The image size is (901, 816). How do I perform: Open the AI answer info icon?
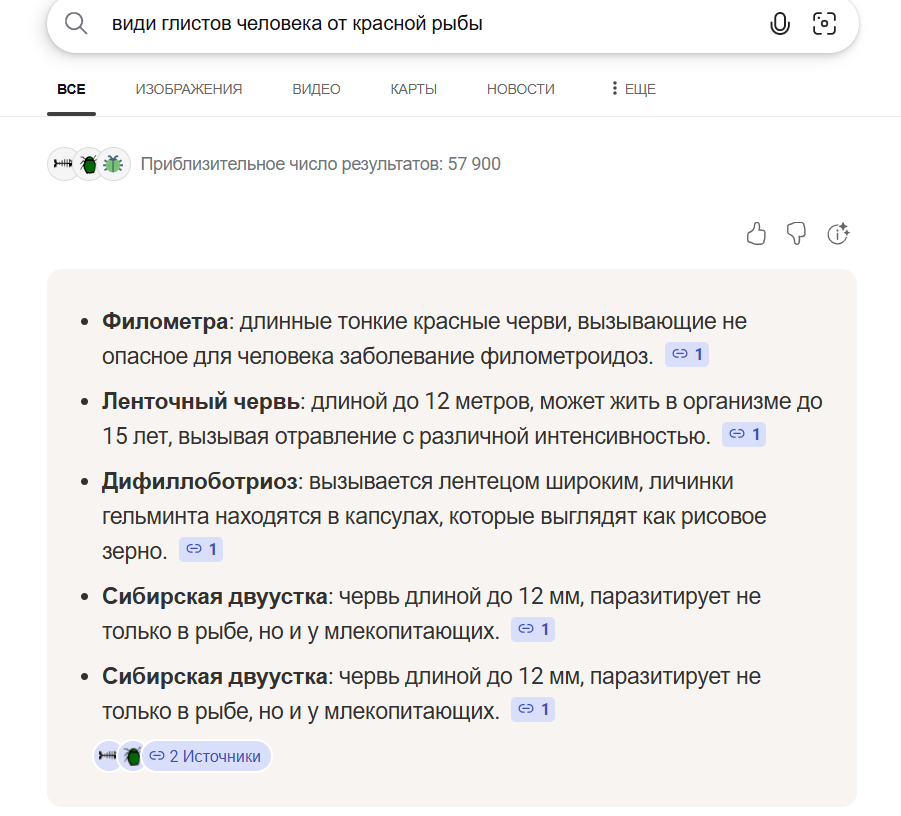tap(838, 234)
